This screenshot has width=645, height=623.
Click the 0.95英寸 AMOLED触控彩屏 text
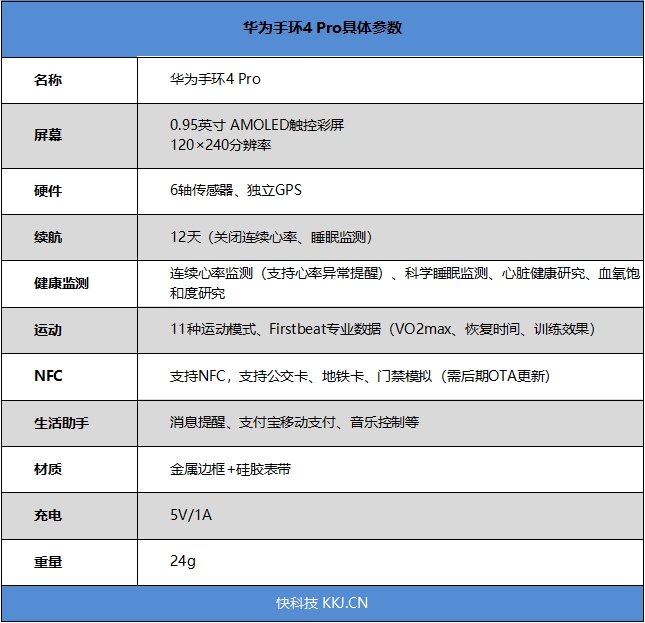(257, 125)
